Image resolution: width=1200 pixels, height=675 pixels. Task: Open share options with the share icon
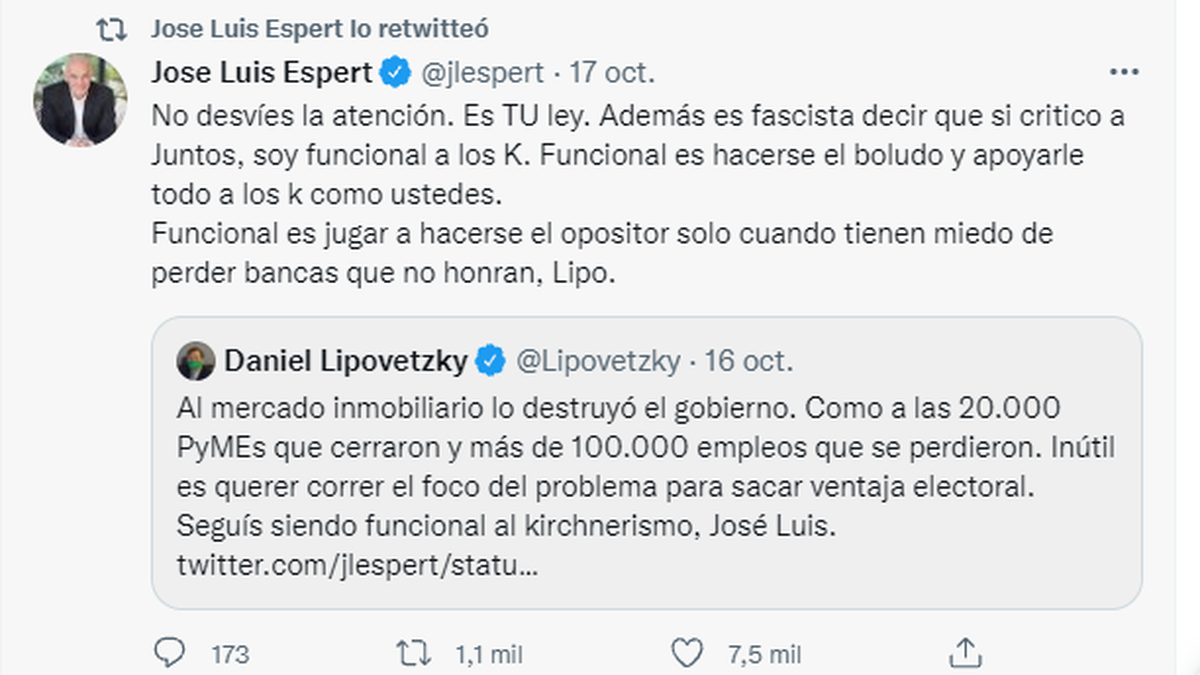point(965,651)
